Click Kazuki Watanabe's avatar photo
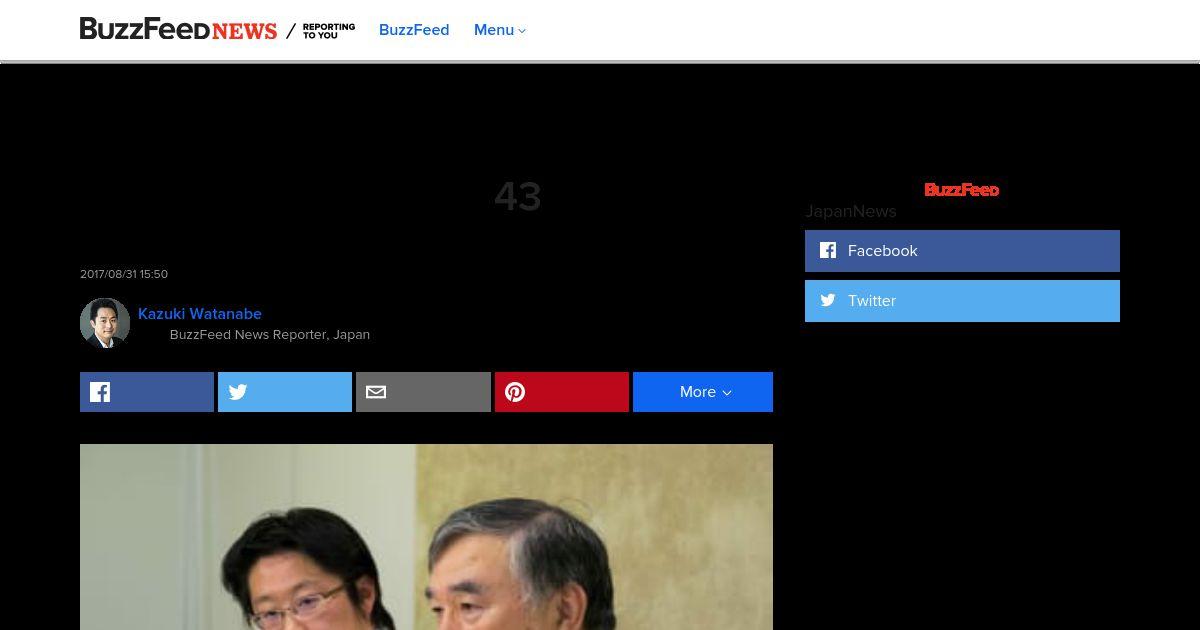This screenshot has height=630, width=1200. point(105,323)
